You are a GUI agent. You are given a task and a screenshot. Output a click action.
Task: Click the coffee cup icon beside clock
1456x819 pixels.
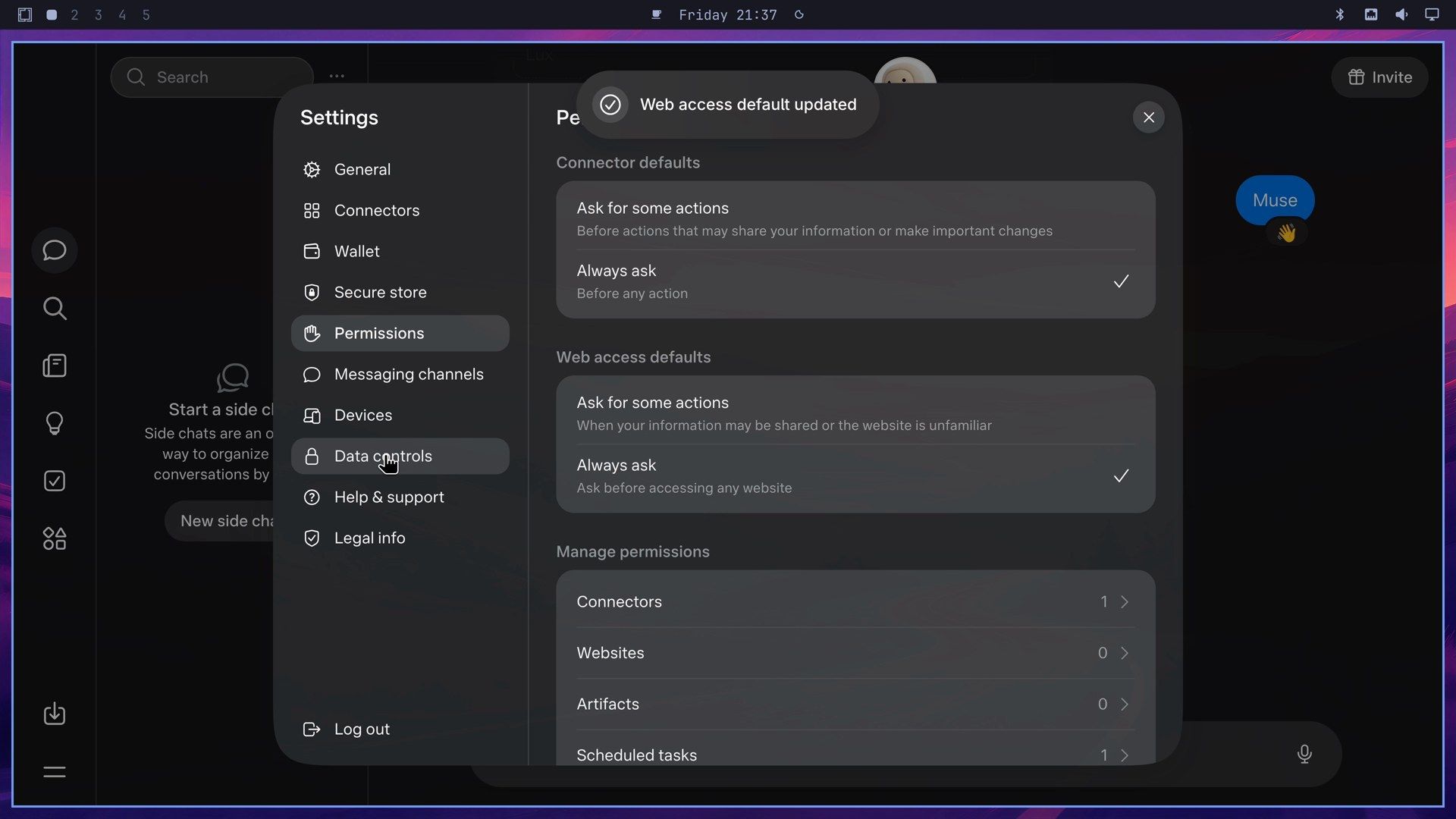pyautogui.click(x=657, y=14)
